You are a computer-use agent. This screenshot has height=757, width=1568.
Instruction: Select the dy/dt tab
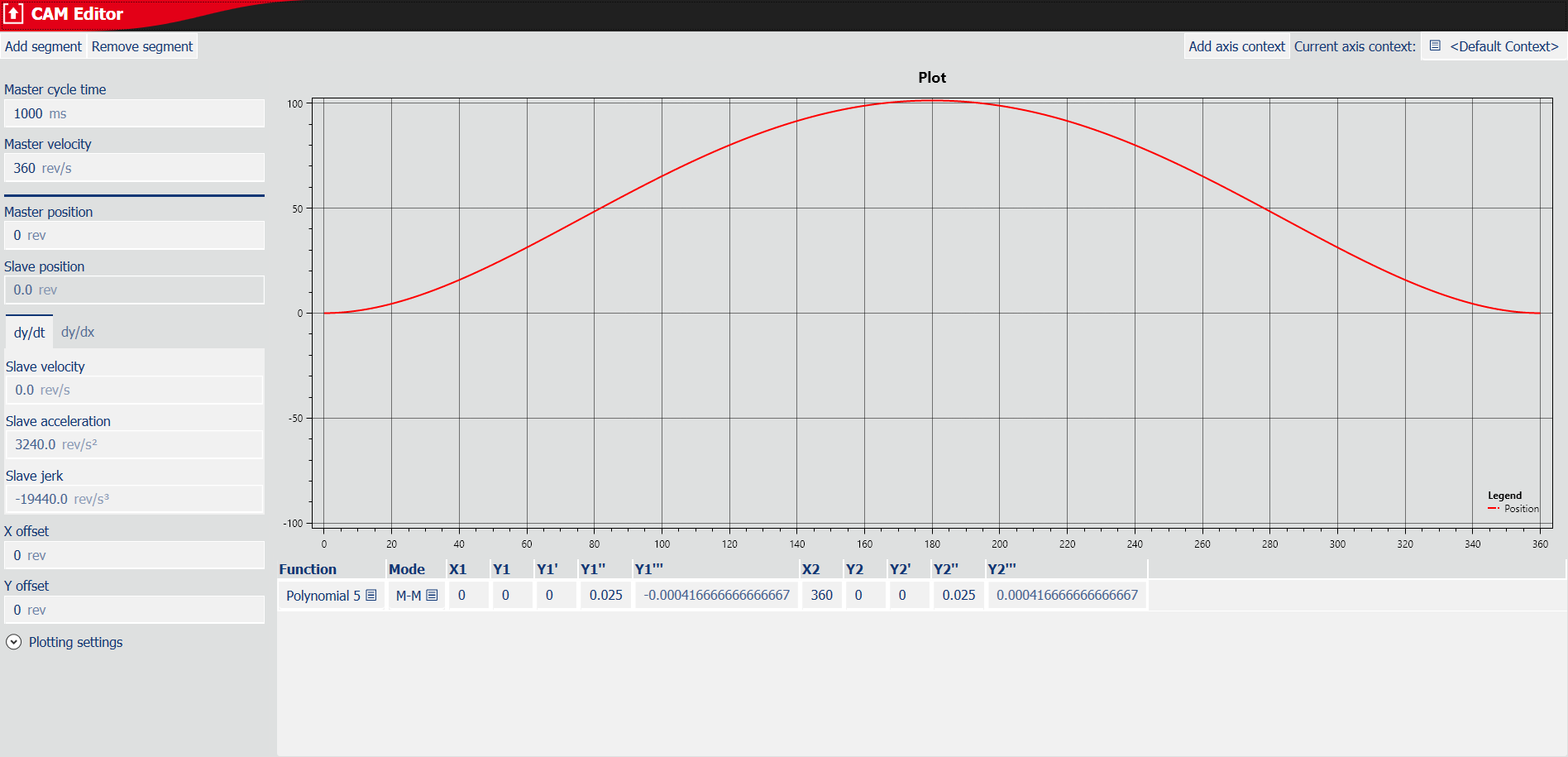(29, 333)
